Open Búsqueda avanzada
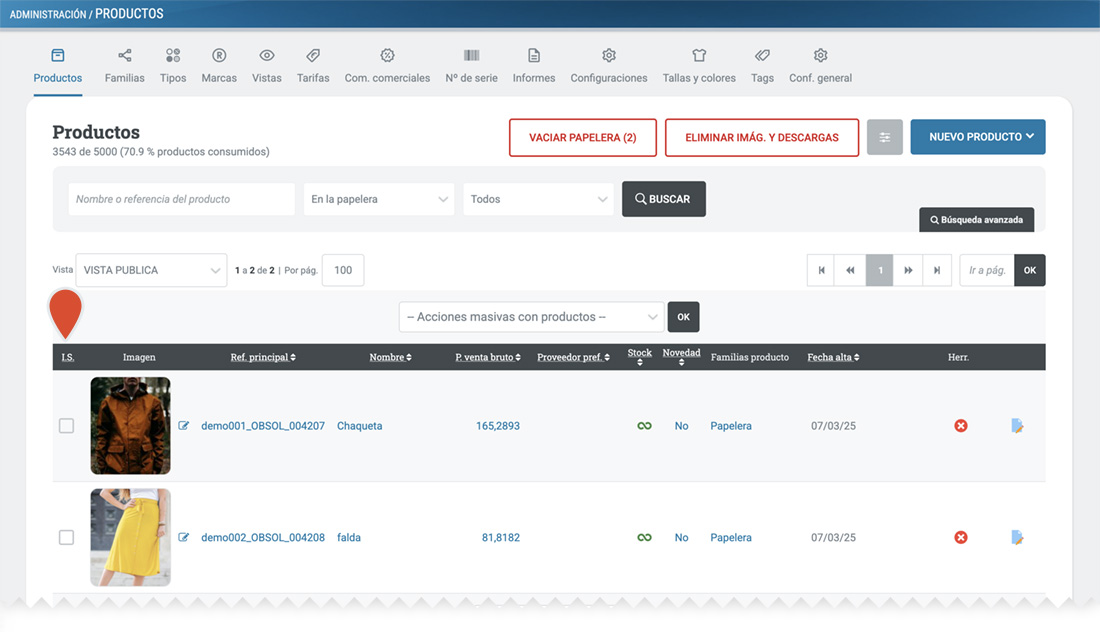 pyautogui.click(x=977, y=220)
